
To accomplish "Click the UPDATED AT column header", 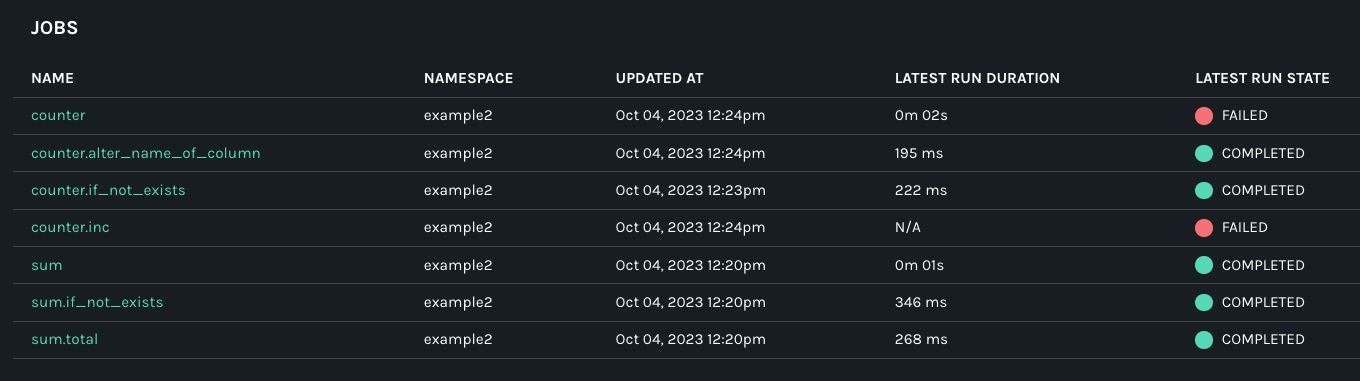I will click(x=660, y=78).
